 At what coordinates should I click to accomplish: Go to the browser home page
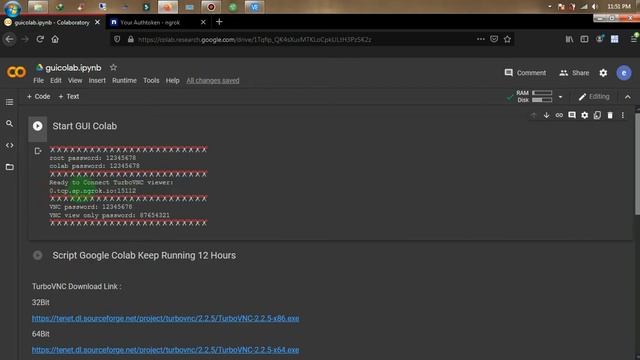point(55,39)
